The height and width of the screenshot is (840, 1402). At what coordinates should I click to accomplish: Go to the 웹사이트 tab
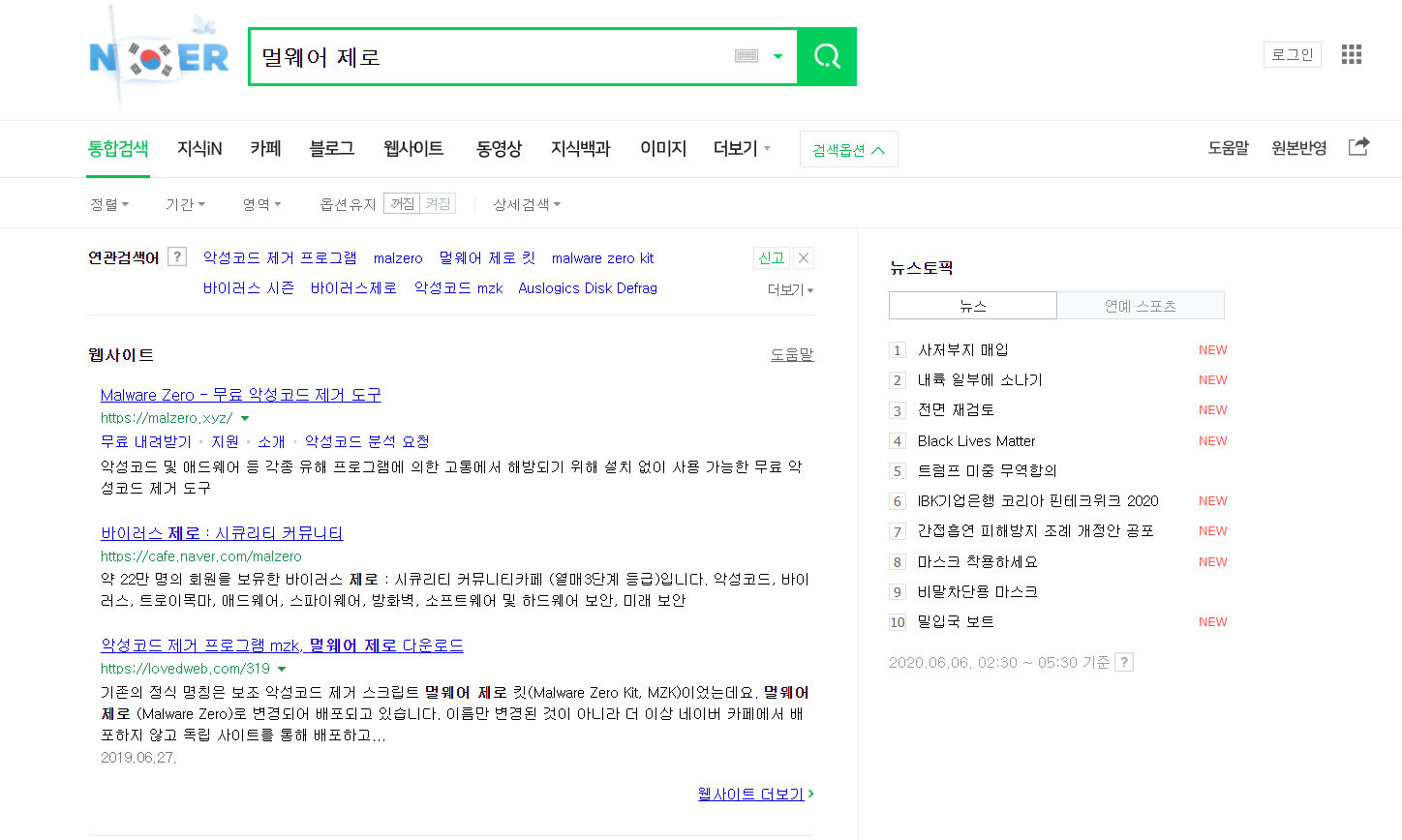pos(413,149)
